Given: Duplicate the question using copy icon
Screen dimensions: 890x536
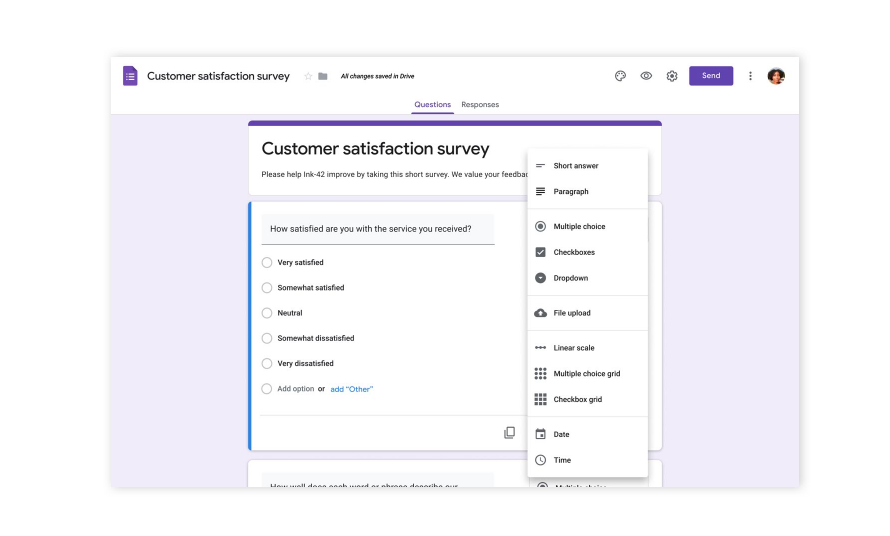Looking at the screenshot, I should pyautogui.click(x=509, y=433).
